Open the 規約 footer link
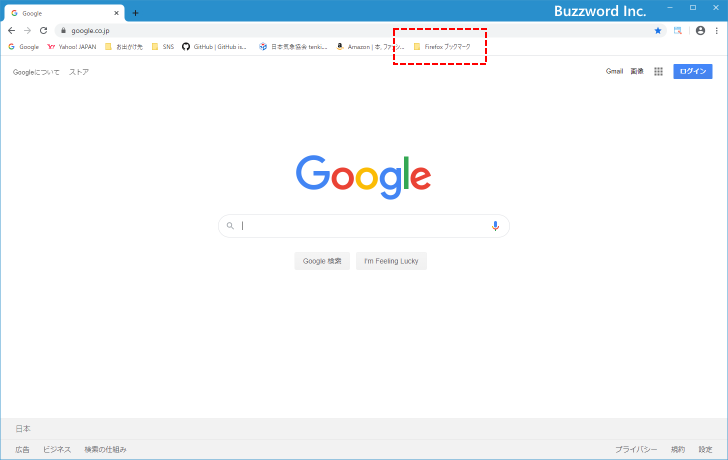The image size is (728, 460). 678,449
